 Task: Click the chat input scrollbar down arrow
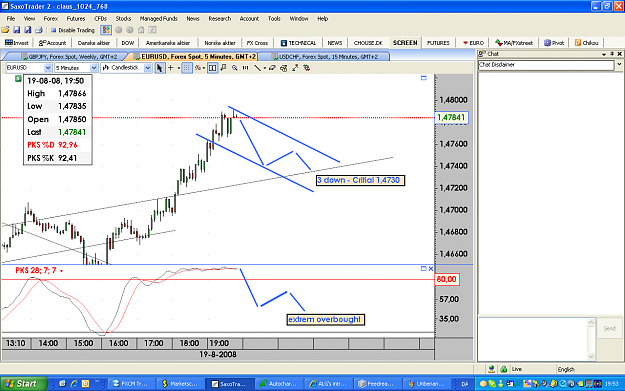591,357
